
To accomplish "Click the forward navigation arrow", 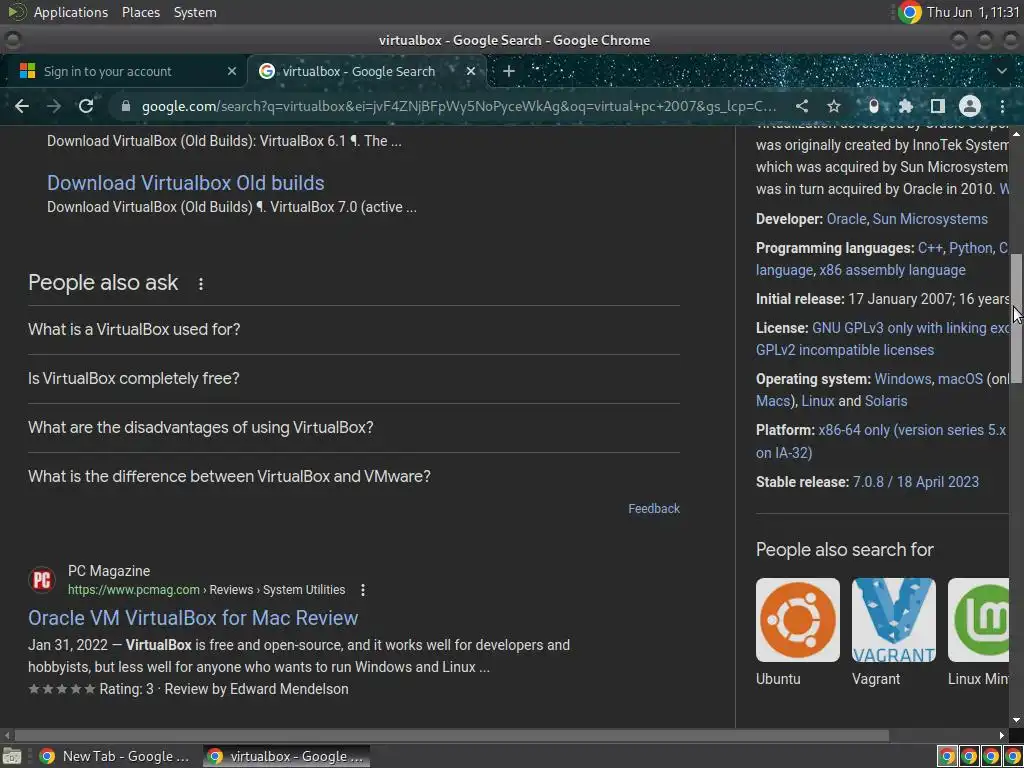I will coord(54,106).
